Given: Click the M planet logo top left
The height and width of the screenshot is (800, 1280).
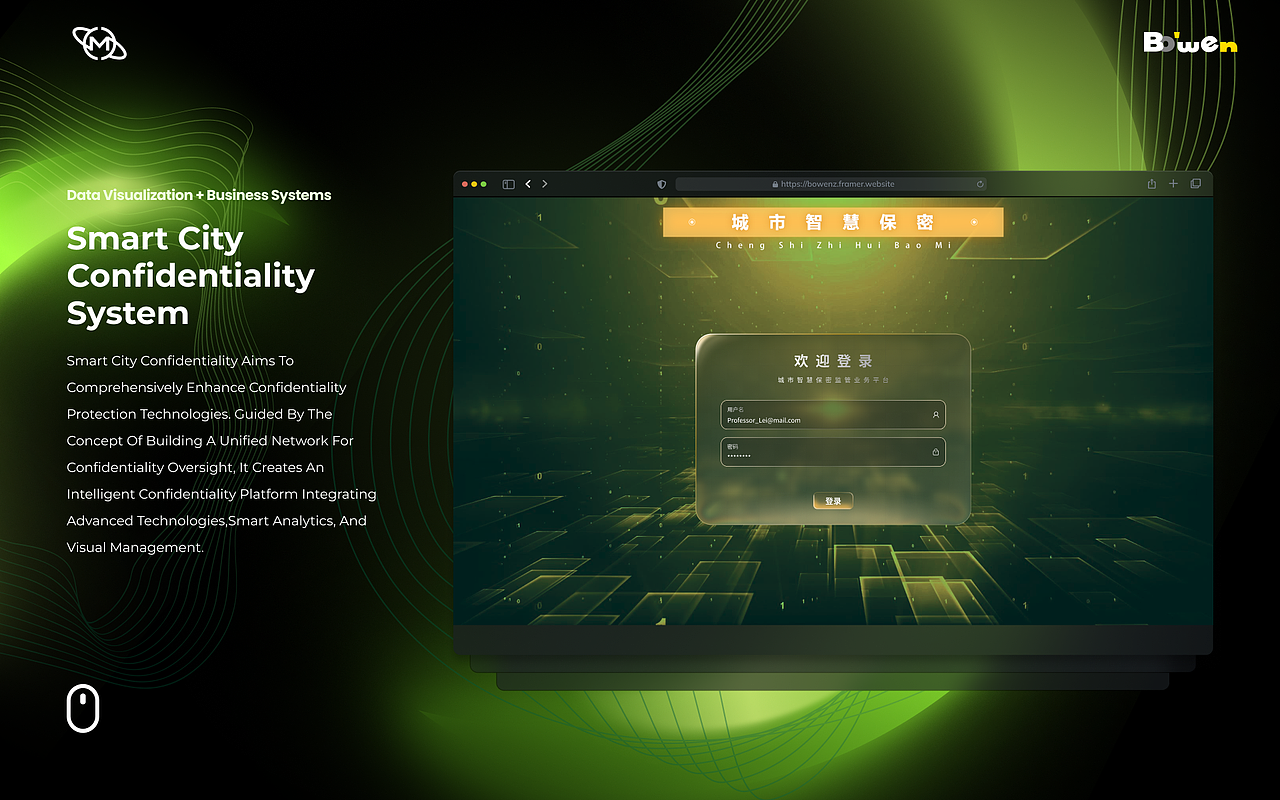Looking at the screenshot, I should (100, 43).
